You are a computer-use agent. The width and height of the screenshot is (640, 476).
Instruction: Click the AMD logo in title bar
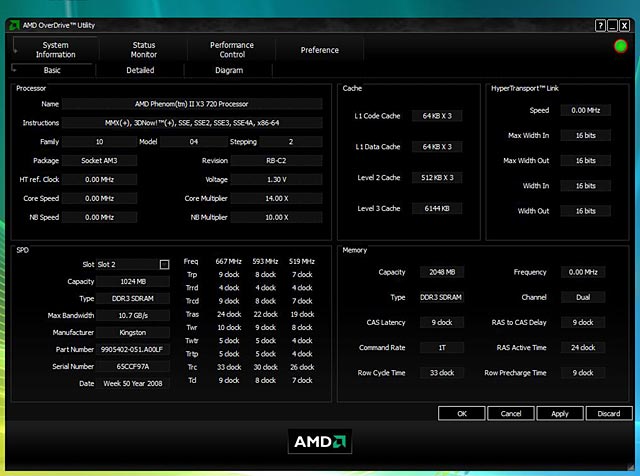[14, 25]
